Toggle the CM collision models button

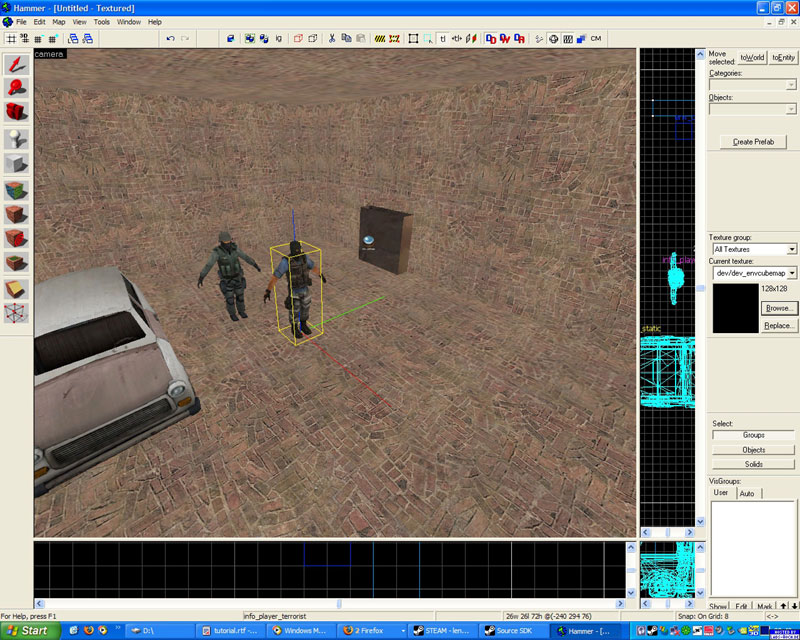pyautogui.click(x=595, y=39)
